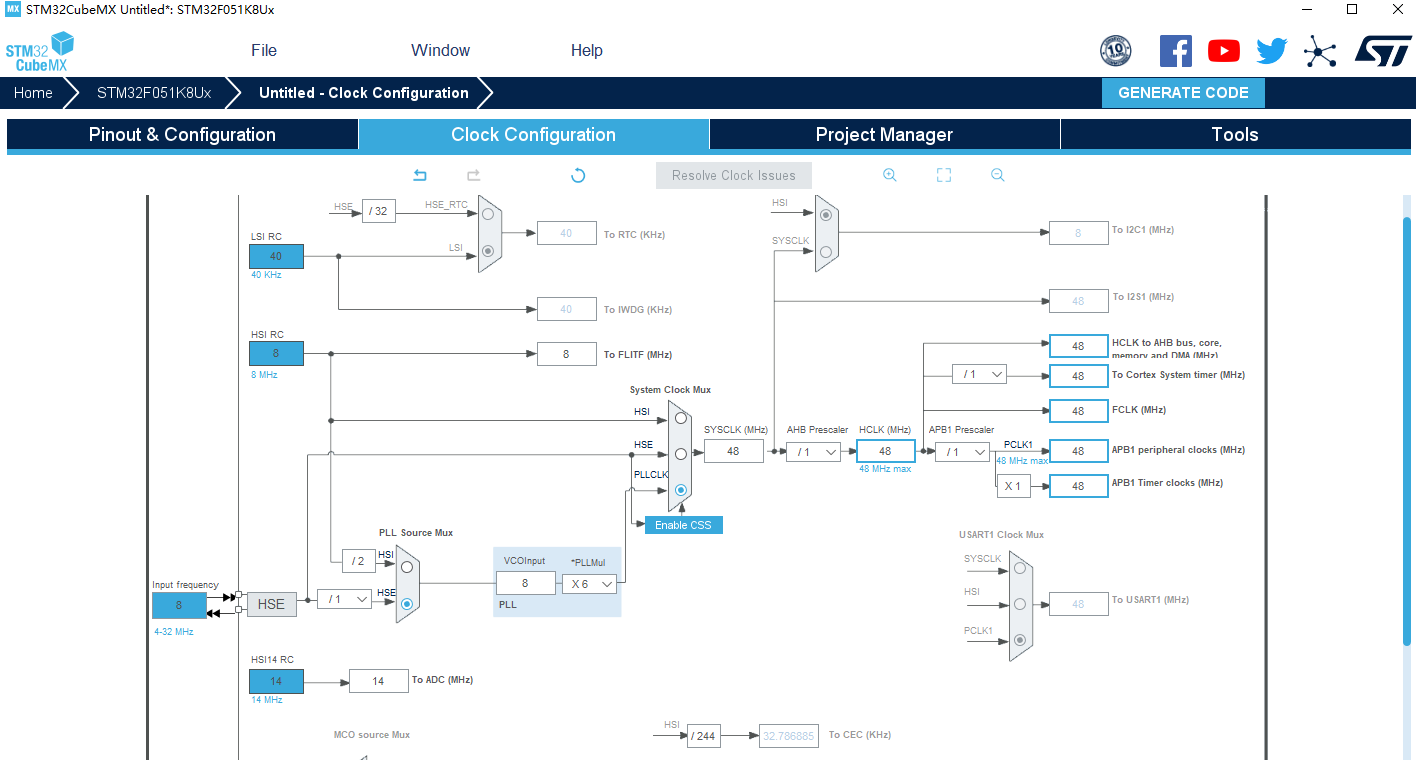
Task: Click the refresh clock tree icon
Action: (x=578, y=175)
